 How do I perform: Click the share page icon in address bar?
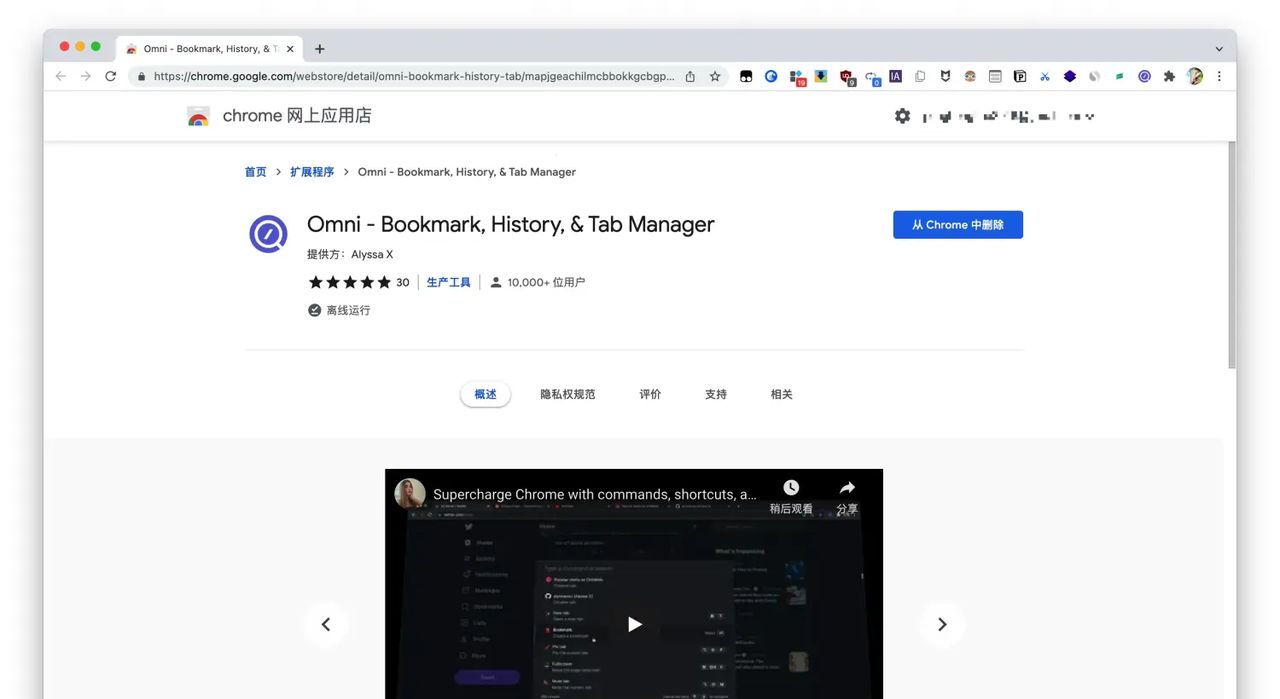point(690,76)
